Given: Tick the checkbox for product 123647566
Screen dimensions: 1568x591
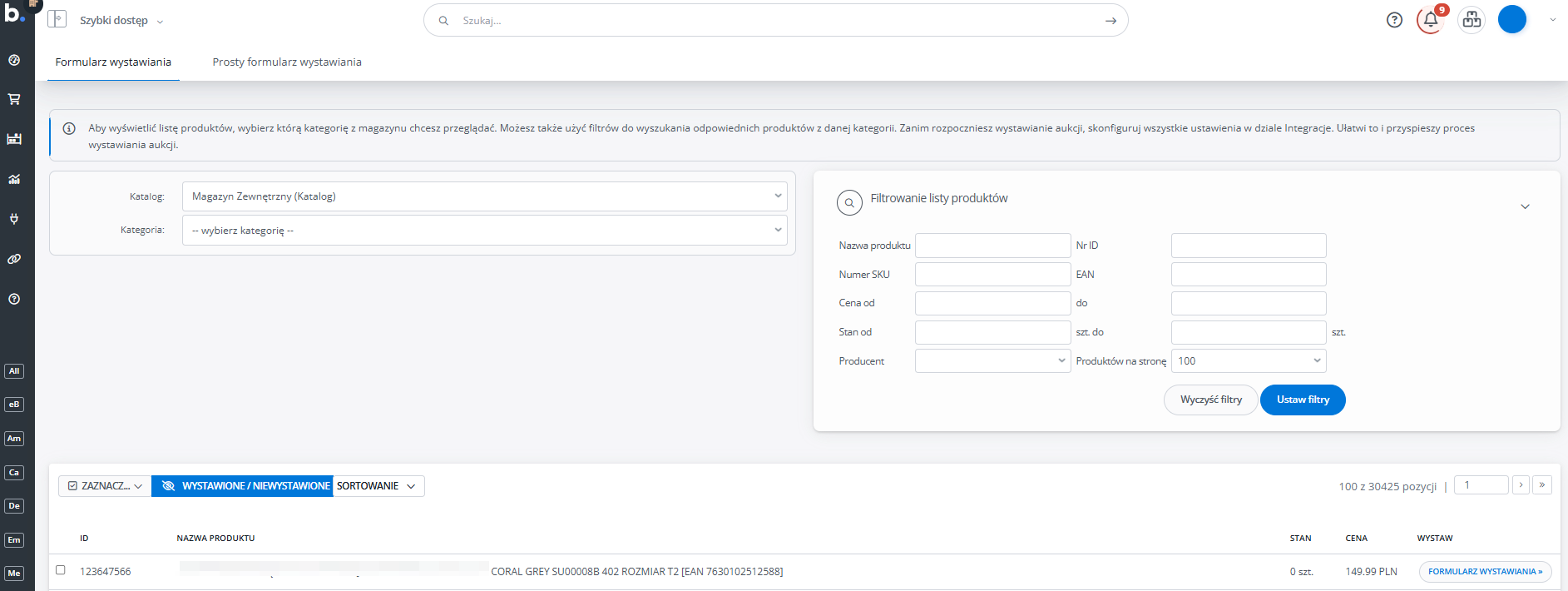Looking at the screenshot, I should (x=61, y=570).
